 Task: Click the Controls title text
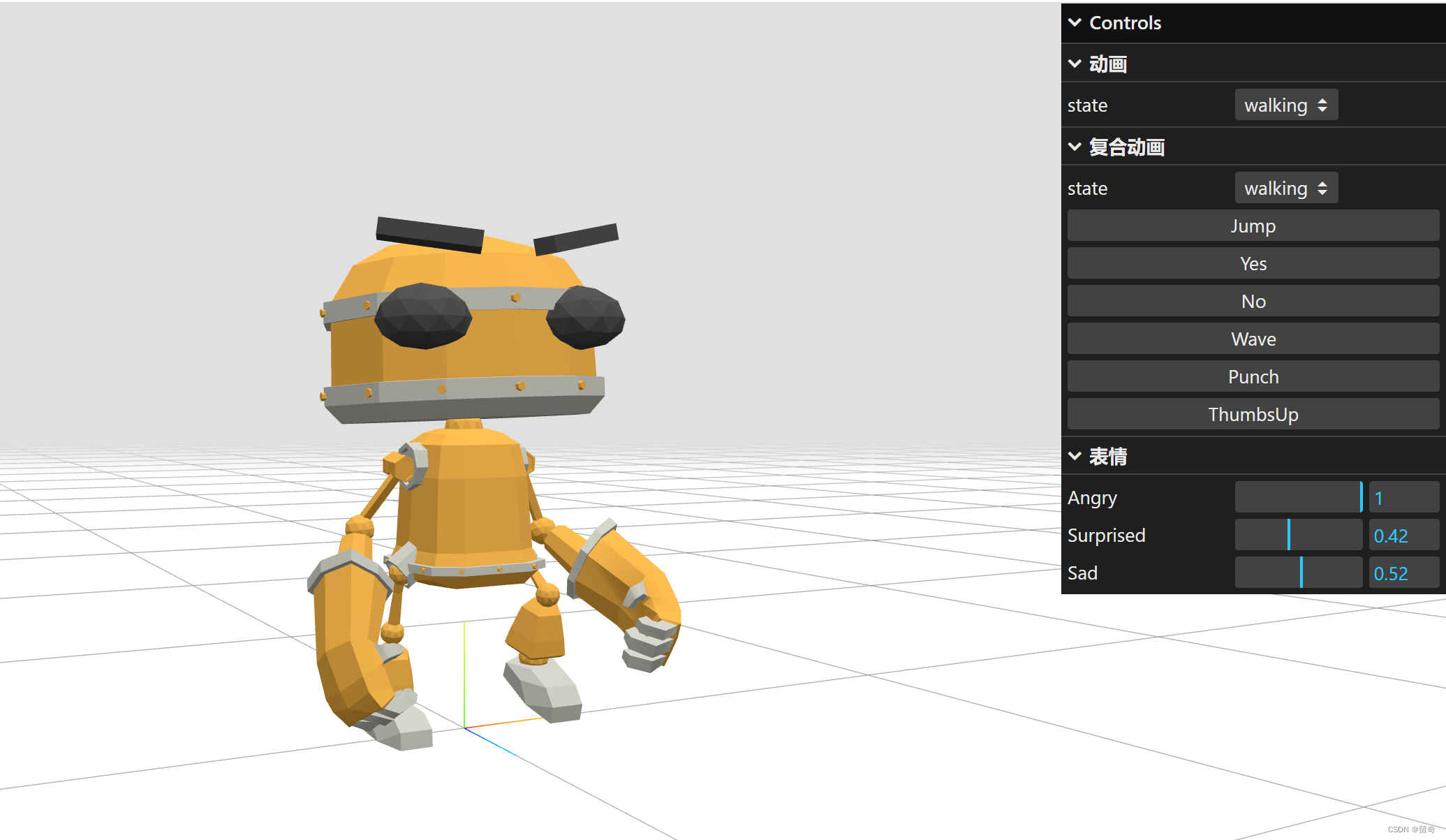pyautogui.click(x=1125, y=23)
